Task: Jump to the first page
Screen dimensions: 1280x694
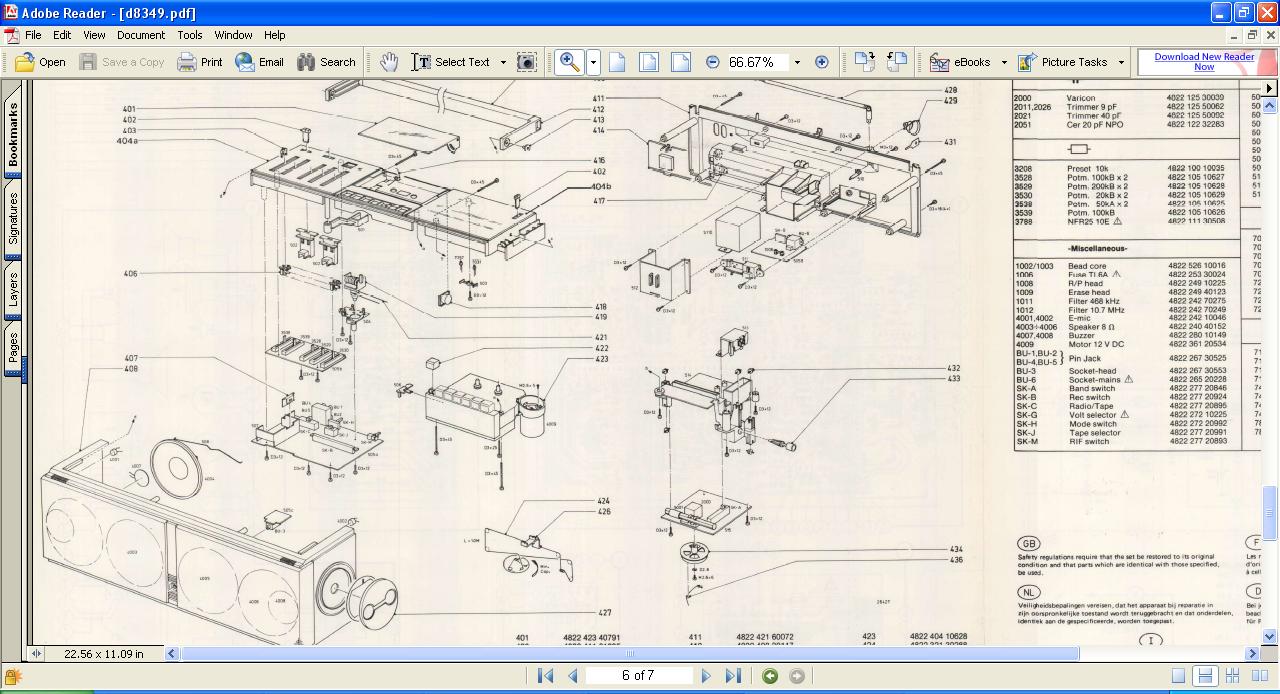Action: [545, 676]
